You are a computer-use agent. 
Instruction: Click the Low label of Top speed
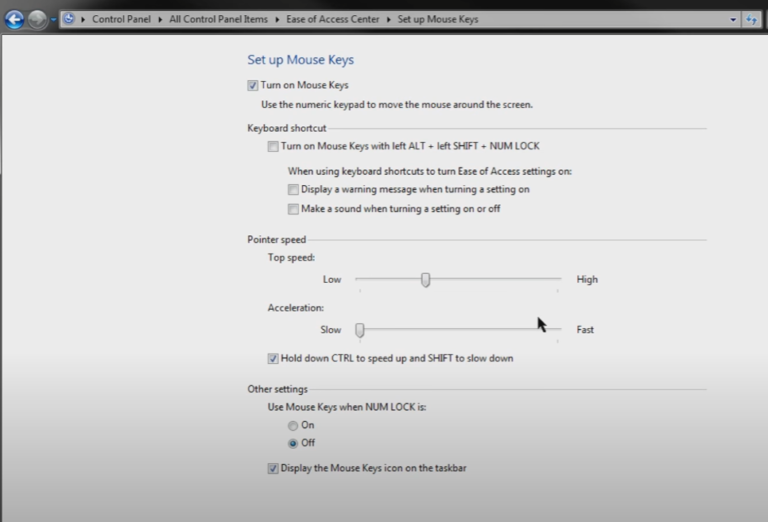tap(332, 279)
